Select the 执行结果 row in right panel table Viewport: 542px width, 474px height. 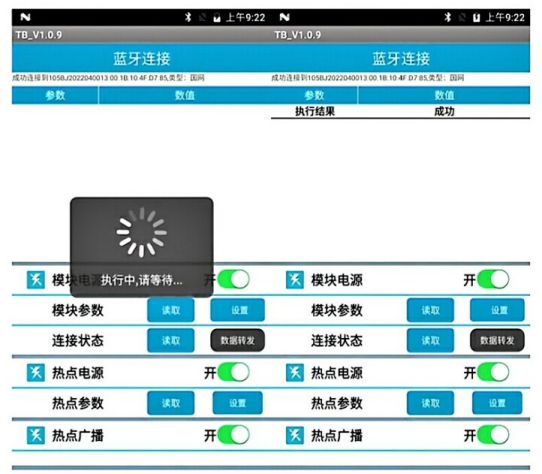click(400, 111)
